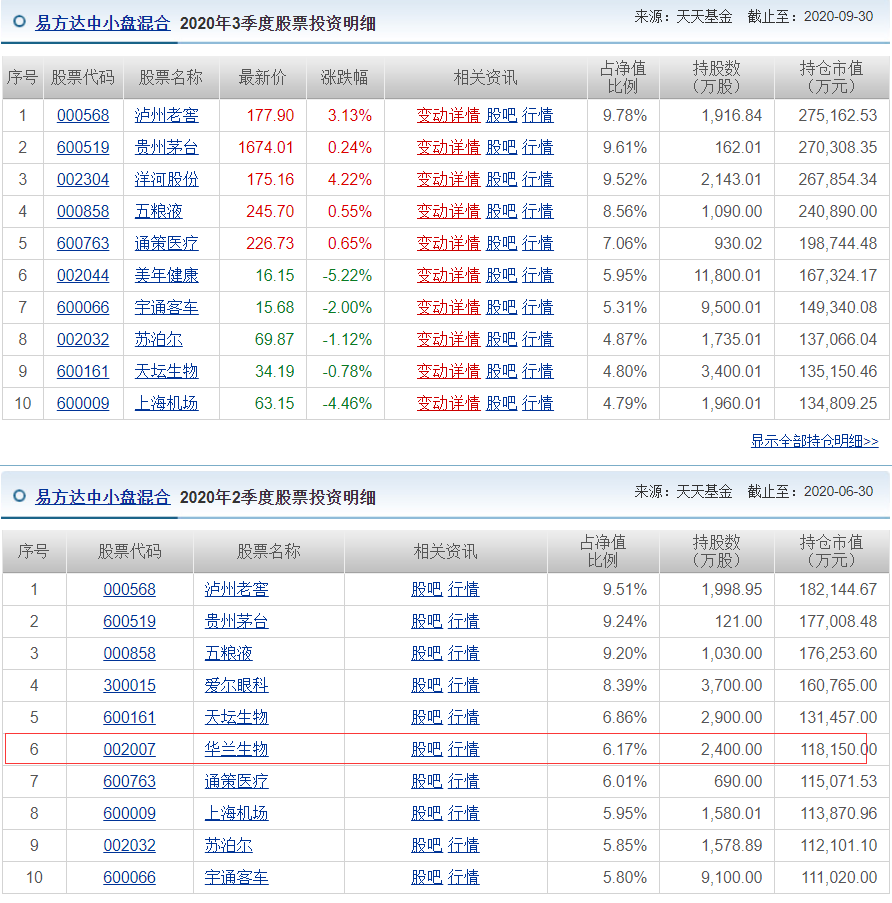Open stock code 000568 in Q3 table

tap(83, 115)
